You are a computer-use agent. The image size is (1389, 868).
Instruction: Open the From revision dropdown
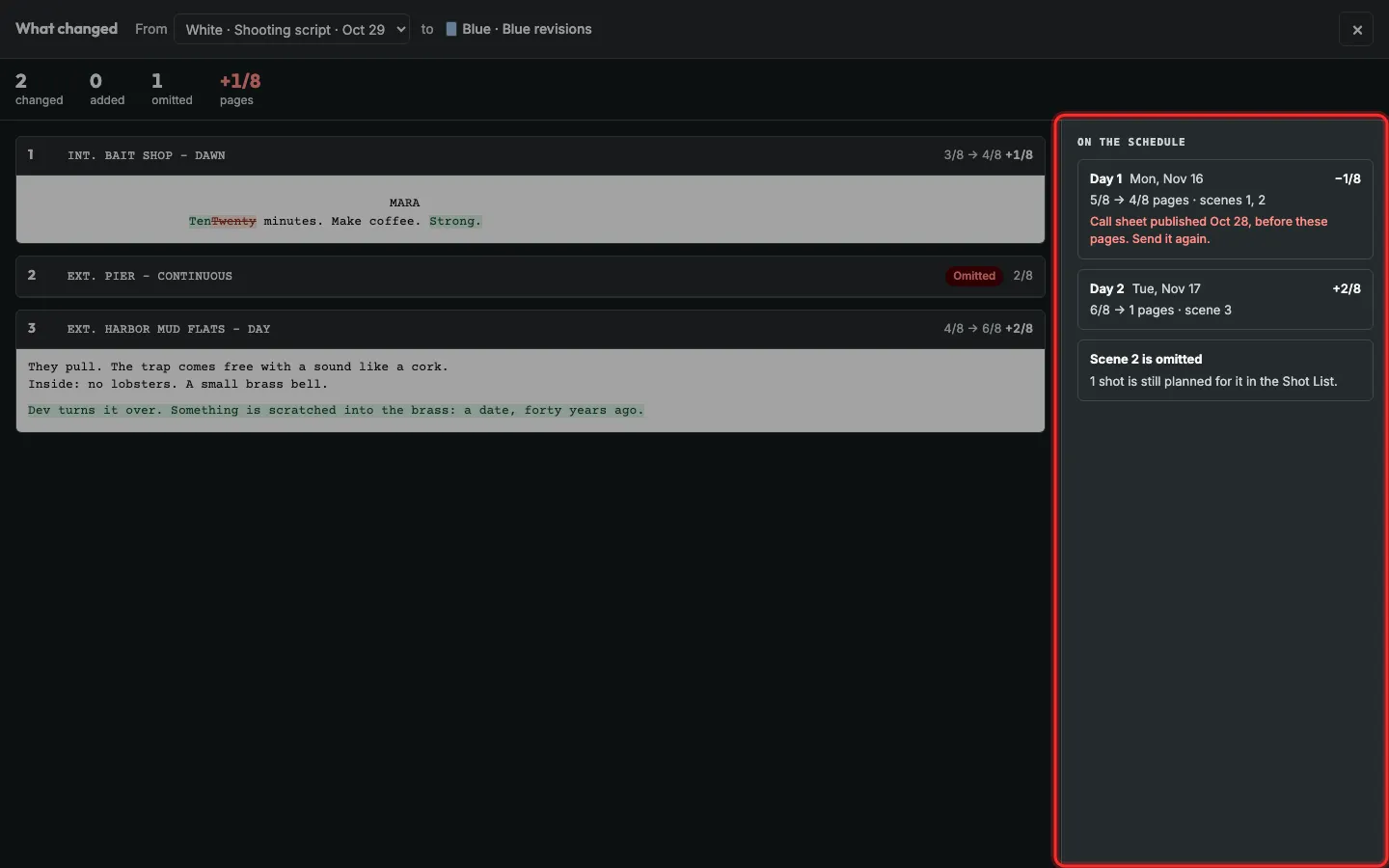click(291, 29)
